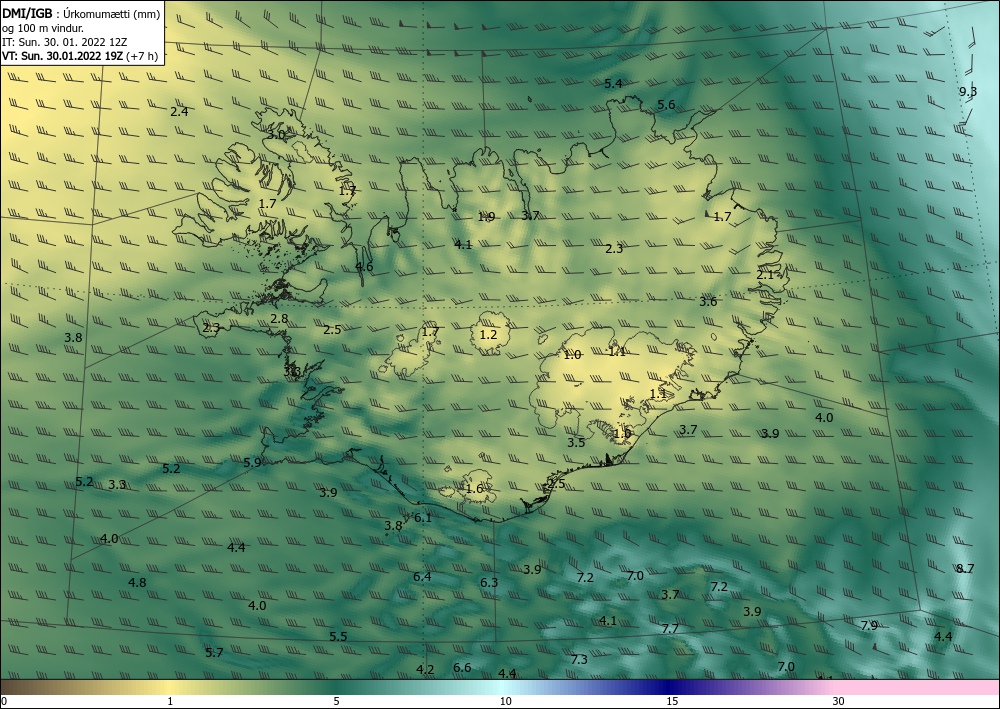Select the valid time line 'VT: Sun. 30.01.2022 19Z'
Viewport: 1000px width, 709px height.
point(62,56)
